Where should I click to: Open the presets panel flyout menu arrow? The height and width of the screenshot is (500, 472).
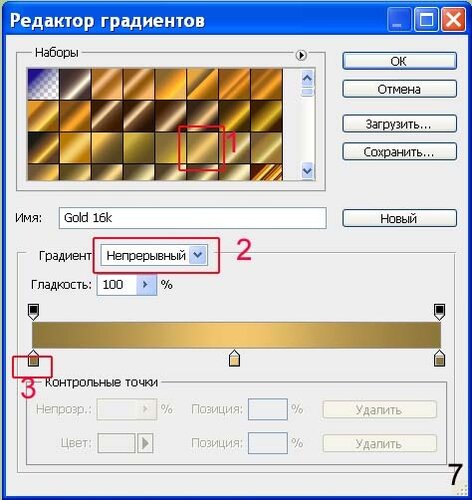pos(301,55)
